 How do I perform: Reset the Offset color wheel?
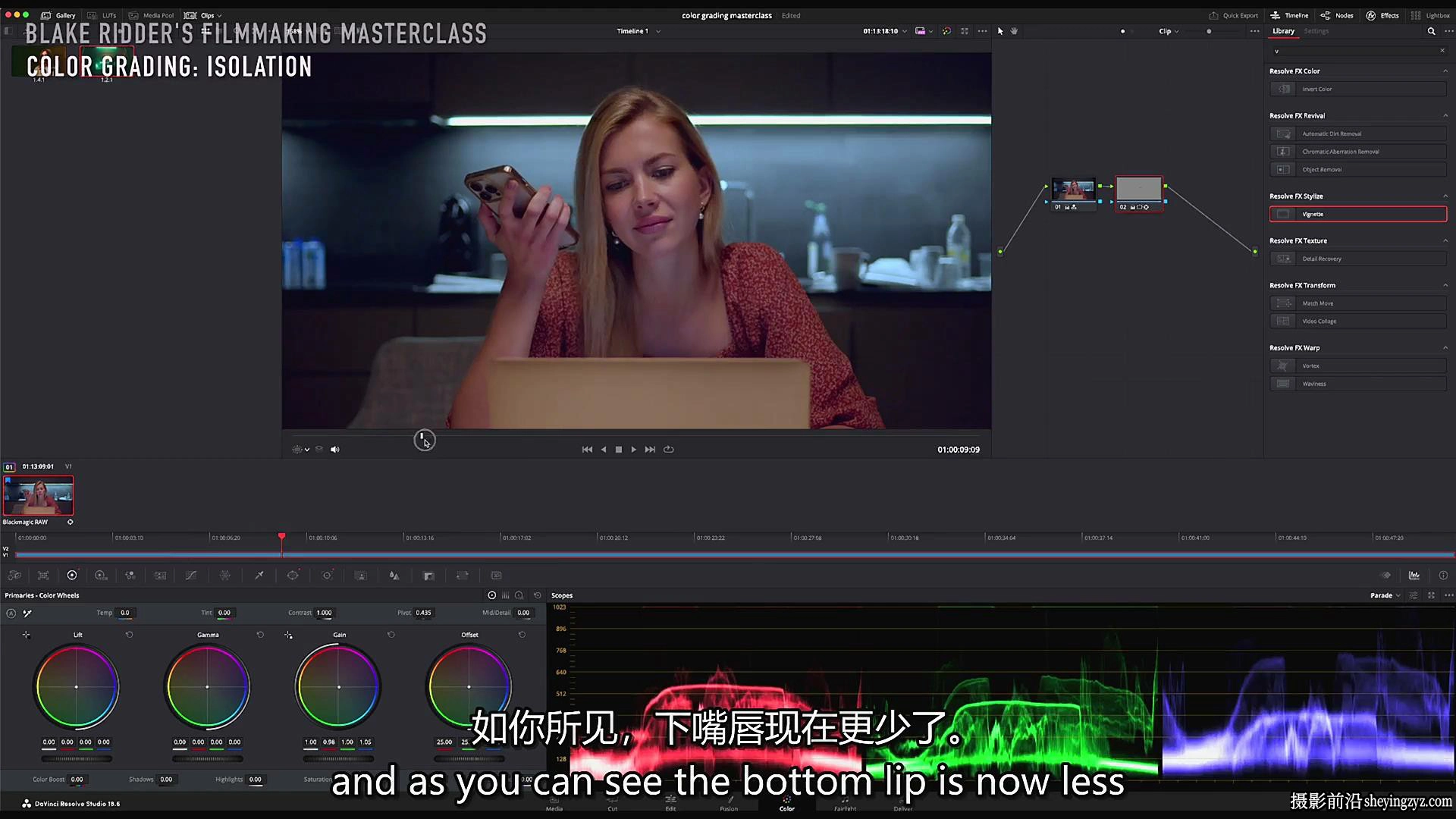[522, 635]
